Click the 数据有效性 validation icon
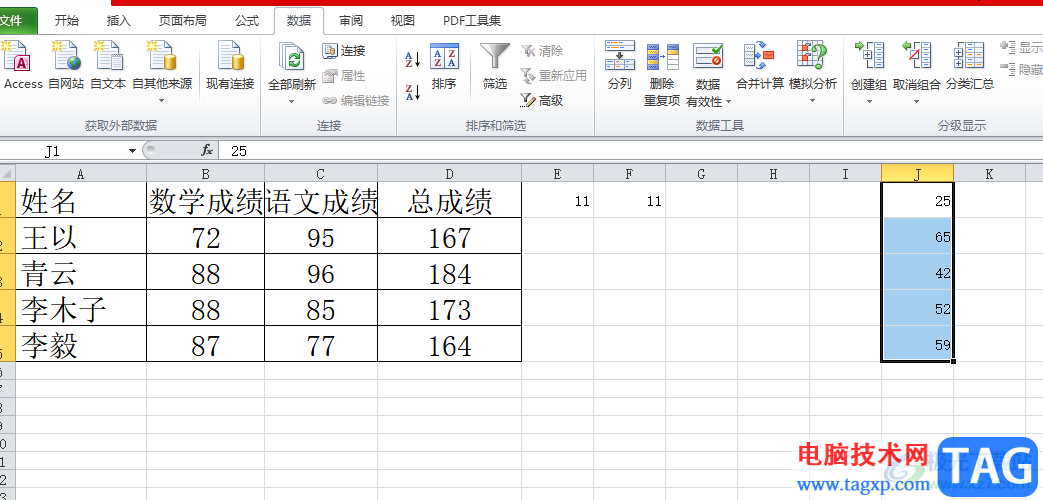Image resolution: width=1043 pixels, height=500 pixels. (x=708, y=57)
